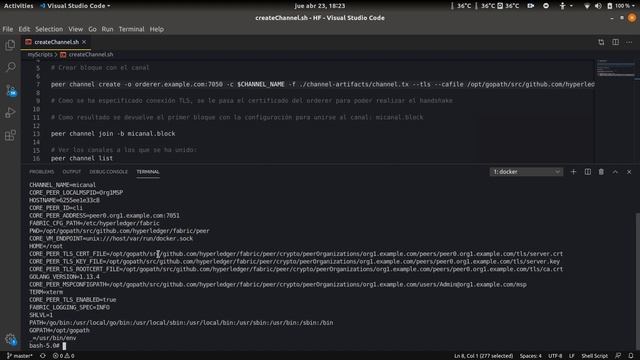The height and width of the screenshot is (360, 640).
Task: Maximize the panel with chevron up
Action: pyautogui.click(x=615, y=172)
